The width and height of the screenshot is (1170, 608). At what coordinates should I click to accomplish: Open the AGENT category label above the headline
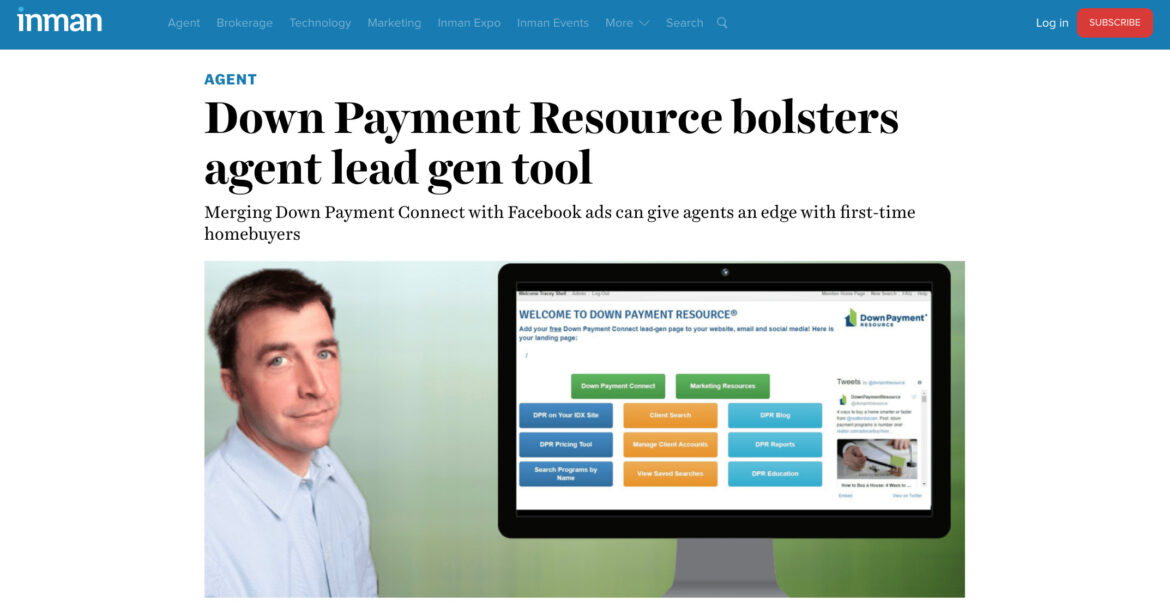(x=231, y=79)
